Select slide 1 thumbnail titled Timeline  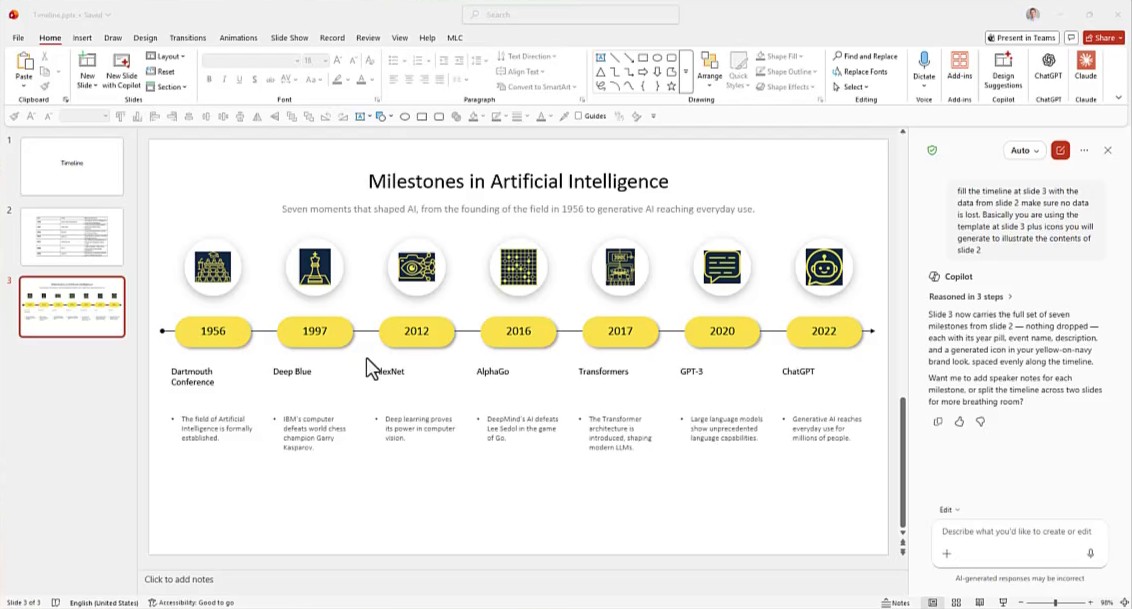[71, 166]
